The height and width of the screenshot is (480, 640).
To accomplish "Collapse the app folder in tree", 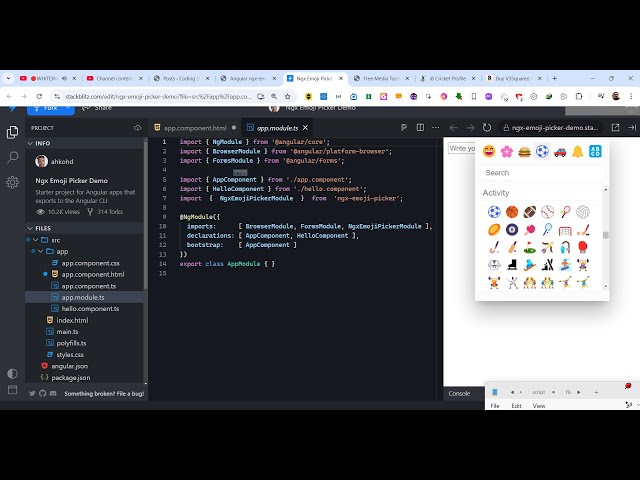I will coord(45,251).
